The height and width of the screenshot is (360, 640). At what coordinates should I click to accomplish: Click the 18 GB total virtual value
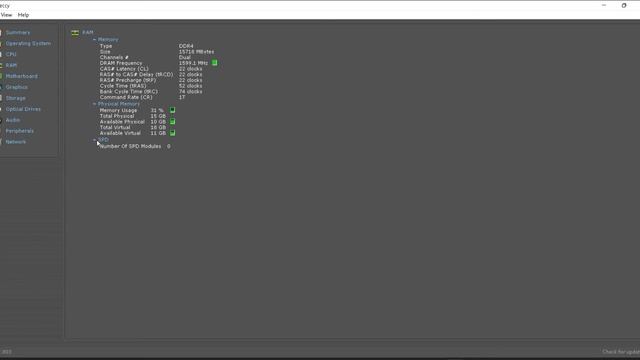158,128
